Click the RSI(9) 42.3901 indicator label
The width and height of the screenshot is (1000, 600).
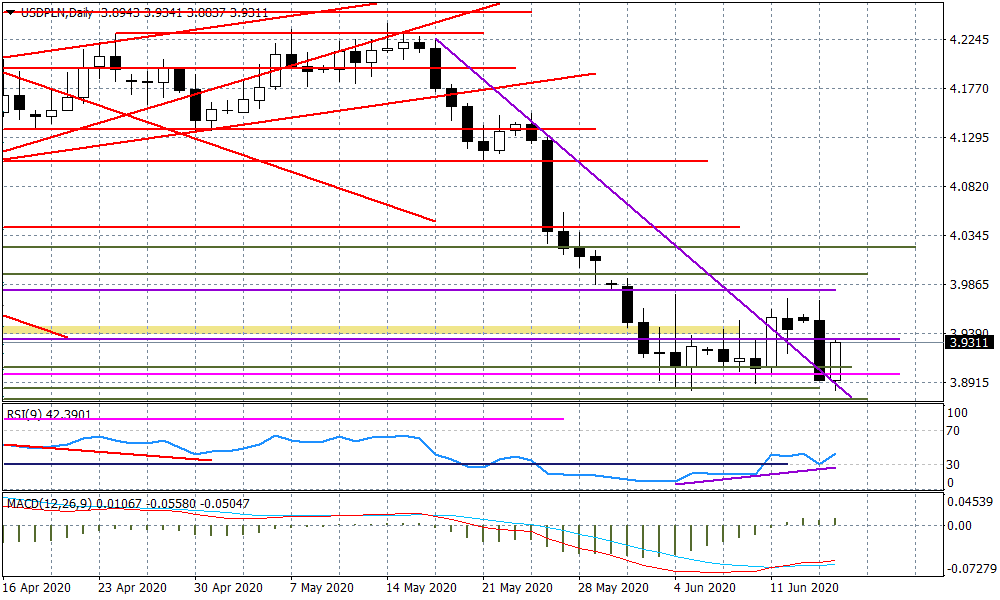click(x=49, y=414)
